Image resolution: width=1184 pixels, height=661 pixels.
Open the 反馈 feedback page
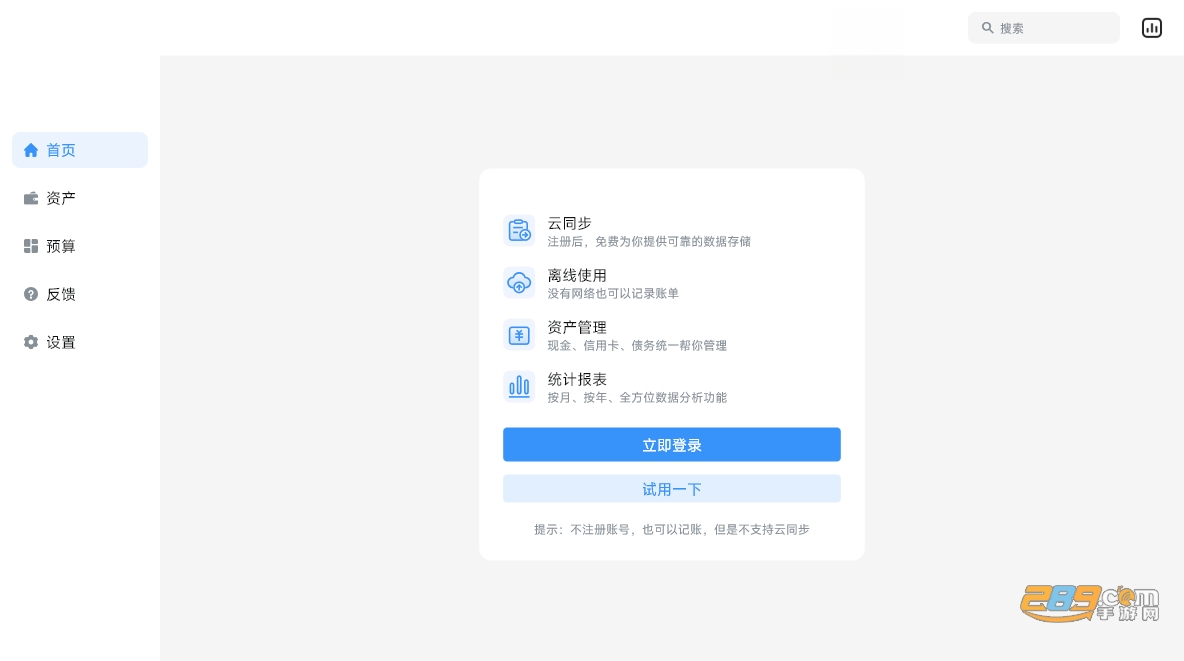coord(80,294)
